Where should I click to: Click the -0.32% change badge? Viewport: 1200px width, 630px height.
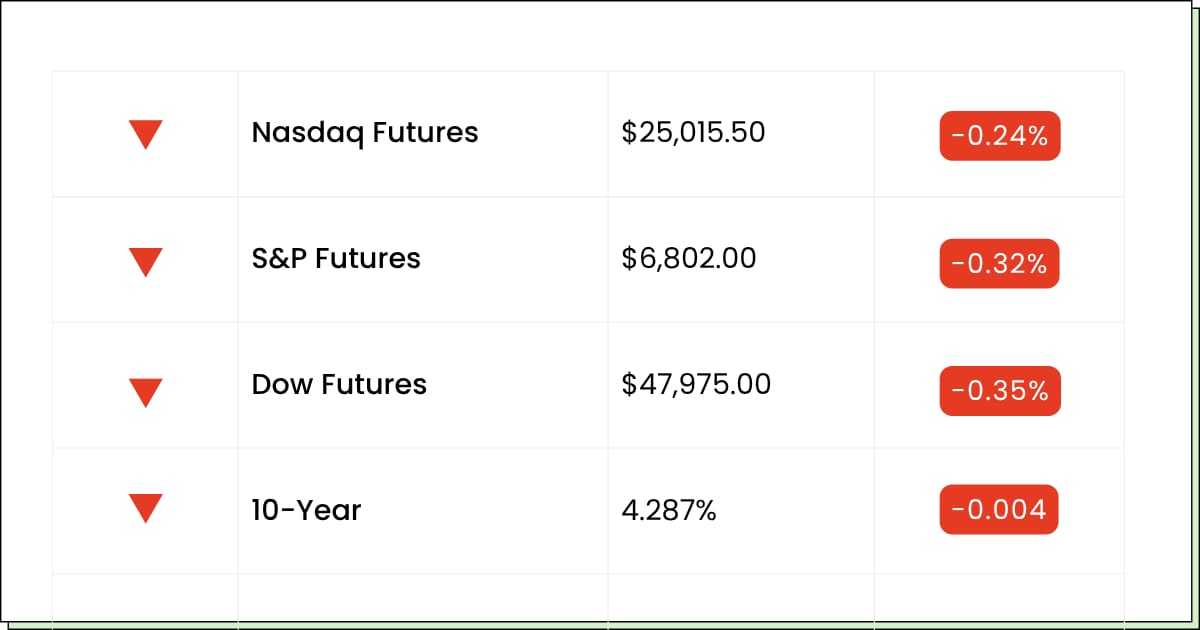pos(999,263)
